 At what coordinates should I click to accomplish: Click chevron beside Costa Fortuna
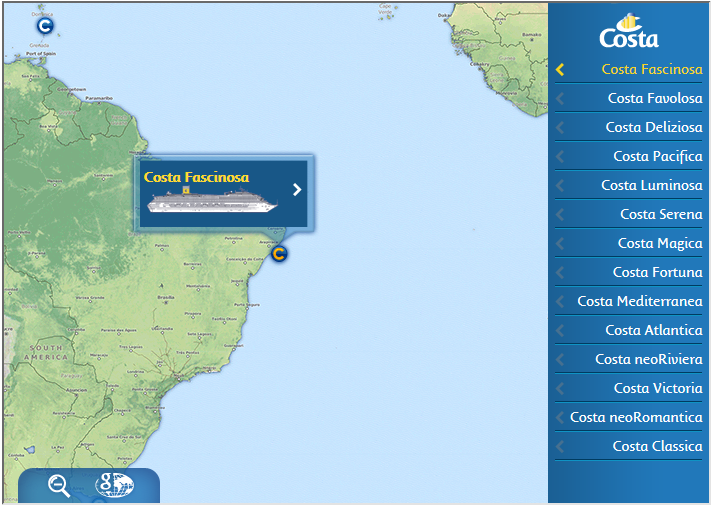pyautogui.click(x=560, y=272)
